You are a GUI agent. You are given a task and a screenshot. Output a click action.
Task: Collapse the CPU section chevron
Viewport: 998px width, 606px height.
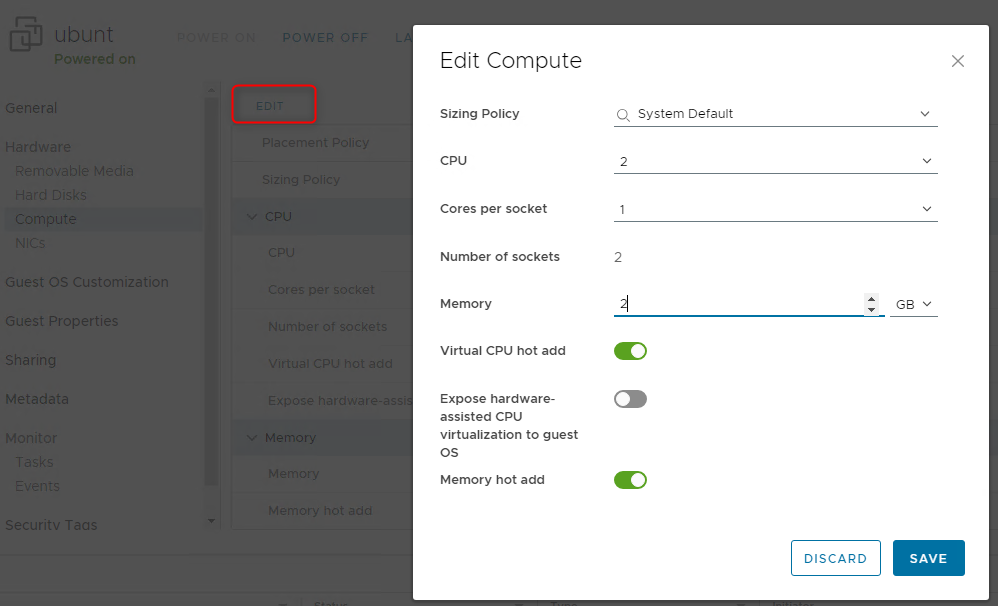coord(251,217)
